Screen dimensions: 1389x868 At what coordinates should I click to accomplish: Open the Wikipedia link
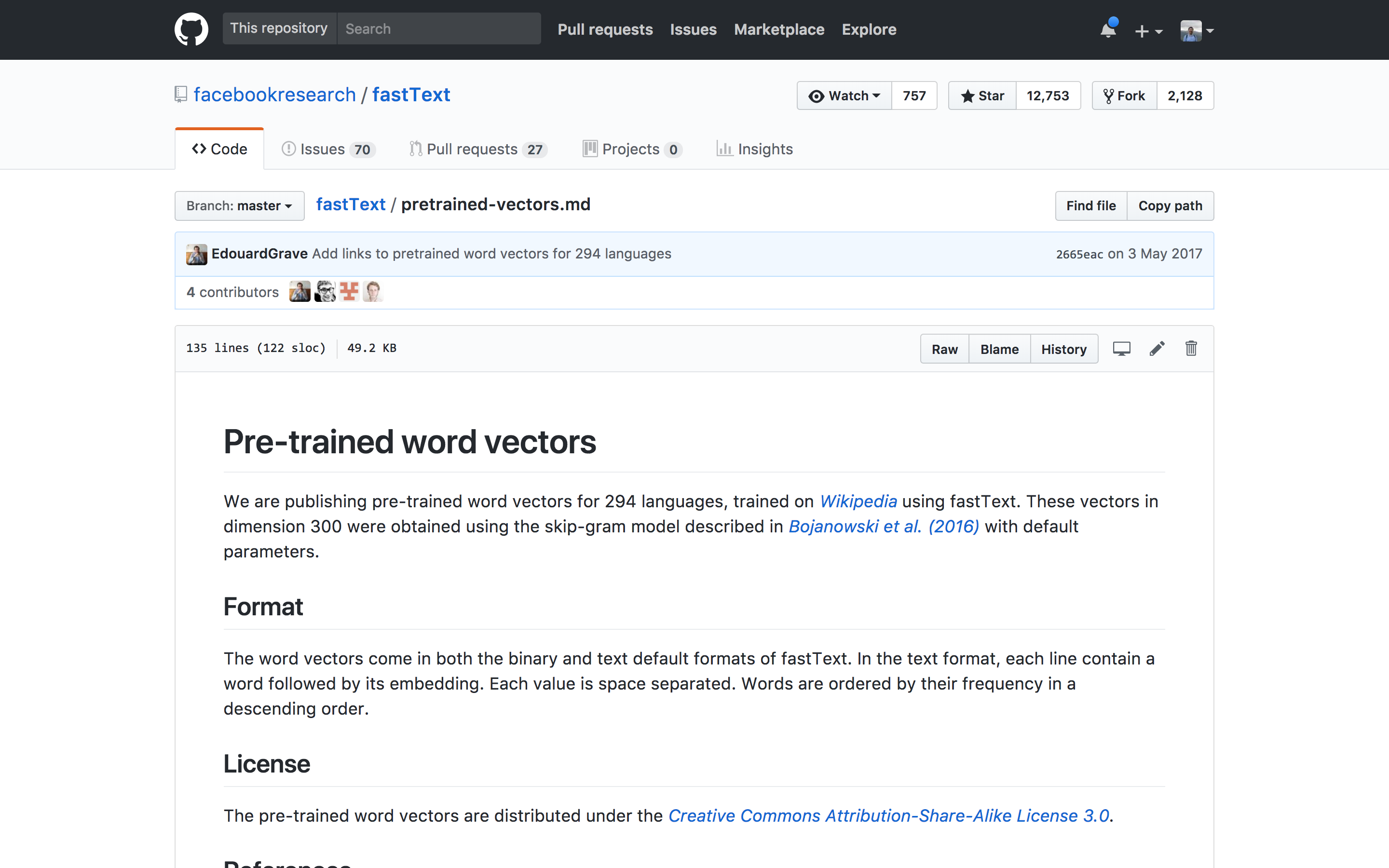pyautogui.click(x=858, y=501)
